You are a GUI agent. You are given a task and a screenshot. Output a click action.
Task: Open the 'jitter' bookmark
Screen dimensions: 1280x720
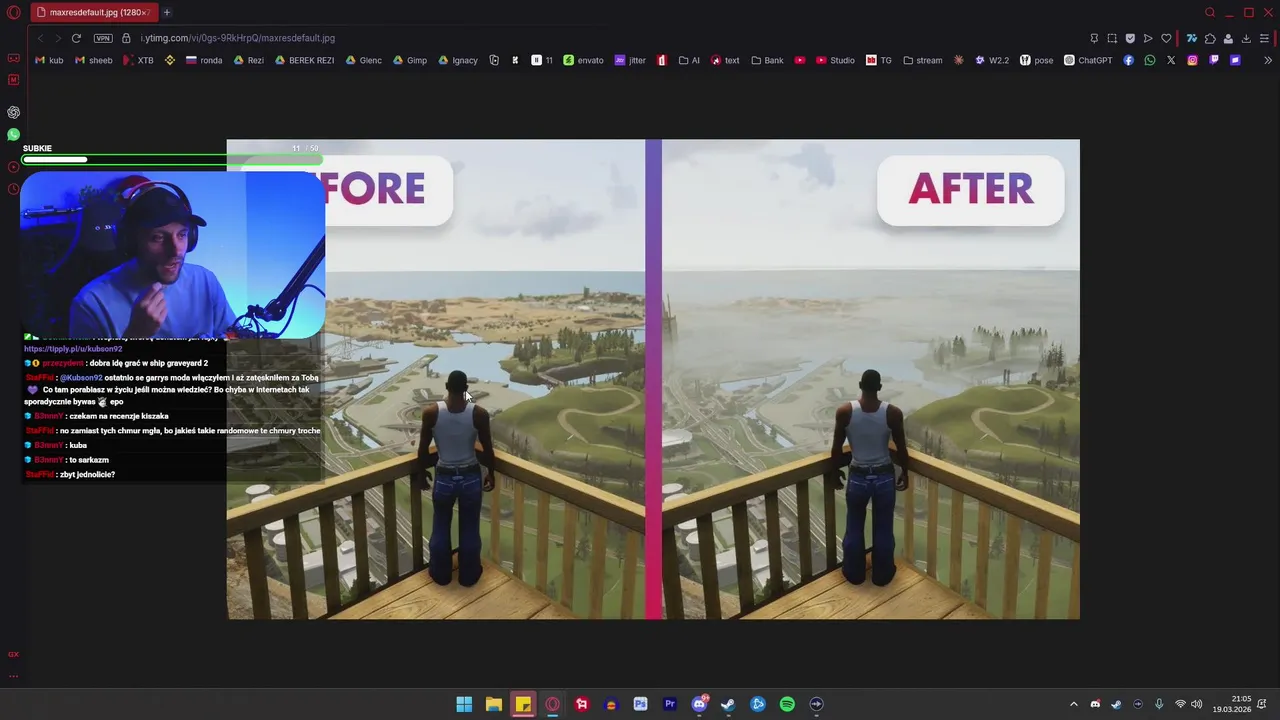point(630,60)
